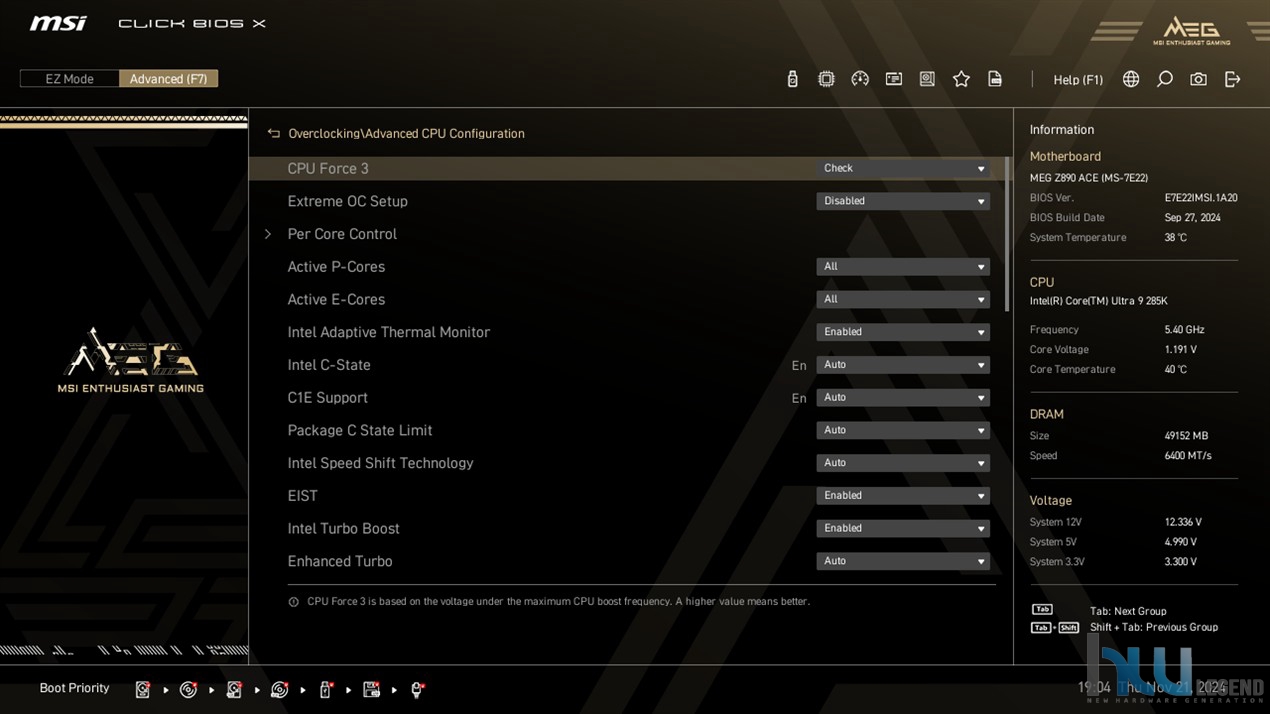The image size is (1270, 714).
Task: Open the drive/board explorer icon
Action: point(927,79)
